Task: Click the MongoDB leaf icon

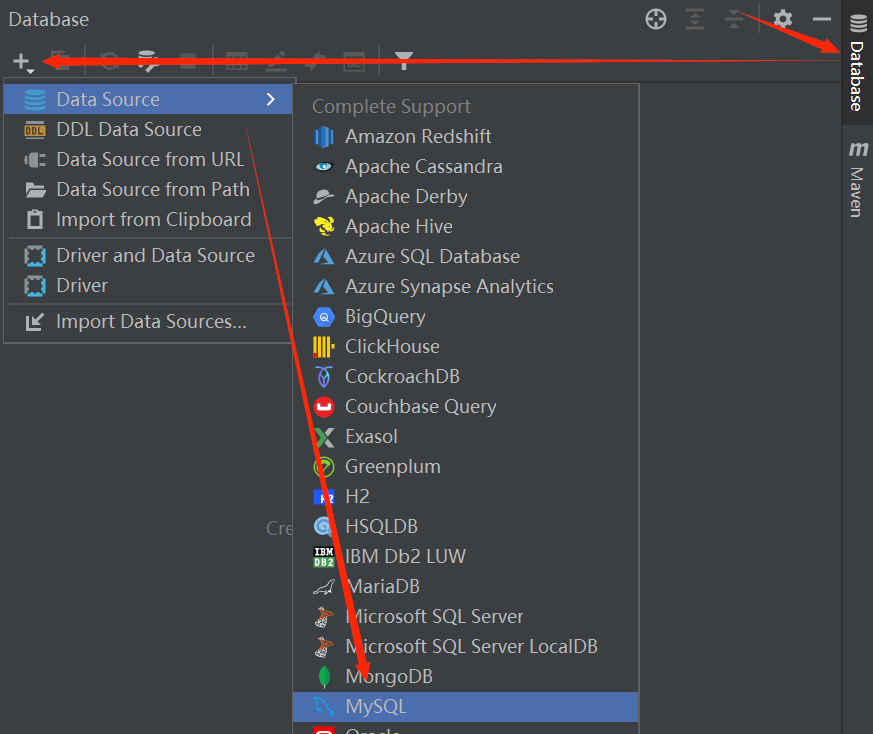Action: 323,677
